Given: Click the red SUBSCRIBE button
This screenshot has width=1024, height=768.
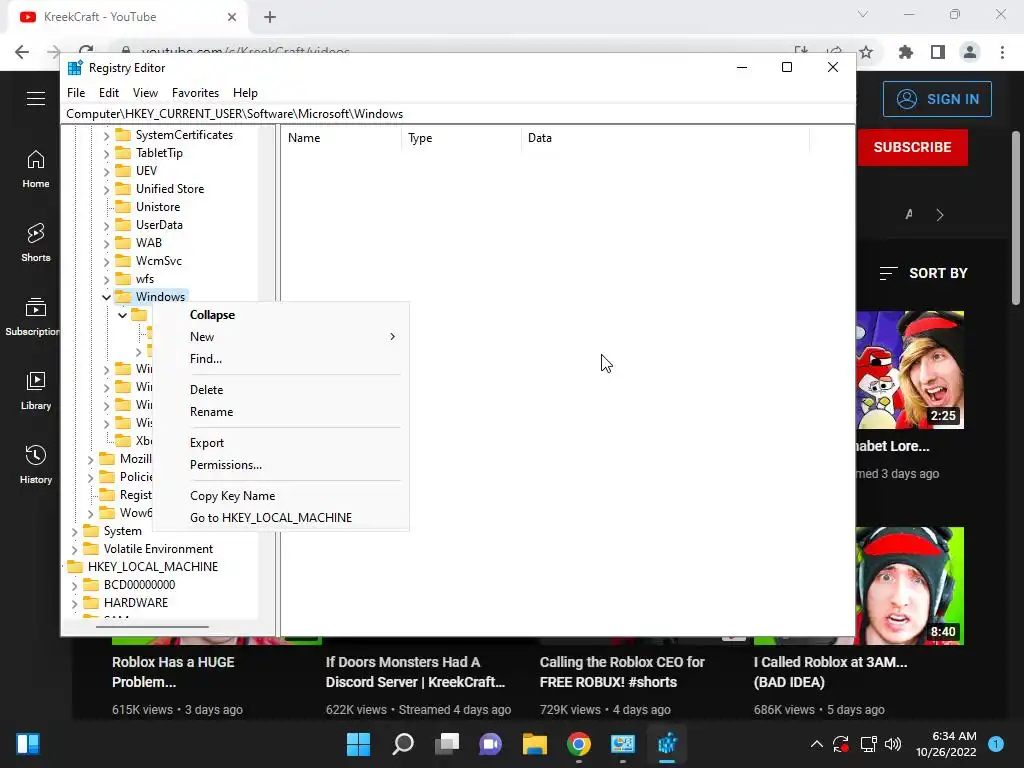Looking at the screenshot, I should click(912, 148).
